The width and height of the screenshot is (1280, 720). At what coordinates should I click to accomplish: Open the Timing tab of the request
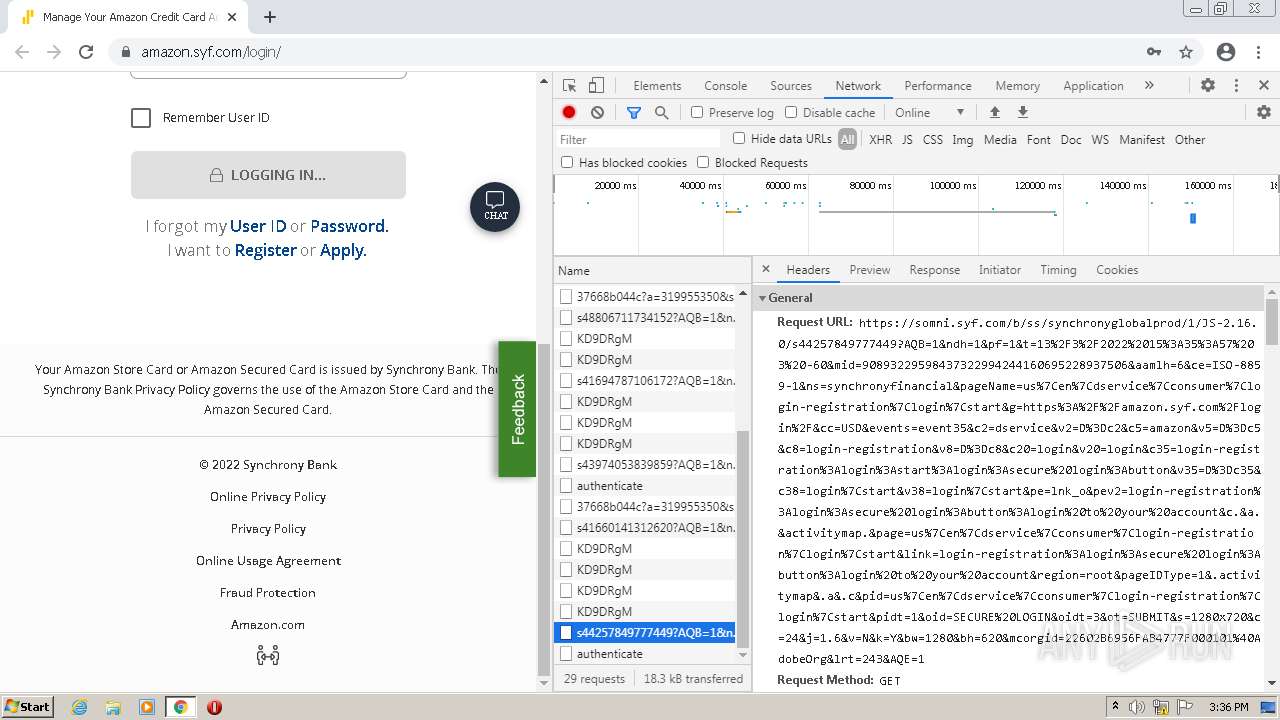coord(1058,270)
